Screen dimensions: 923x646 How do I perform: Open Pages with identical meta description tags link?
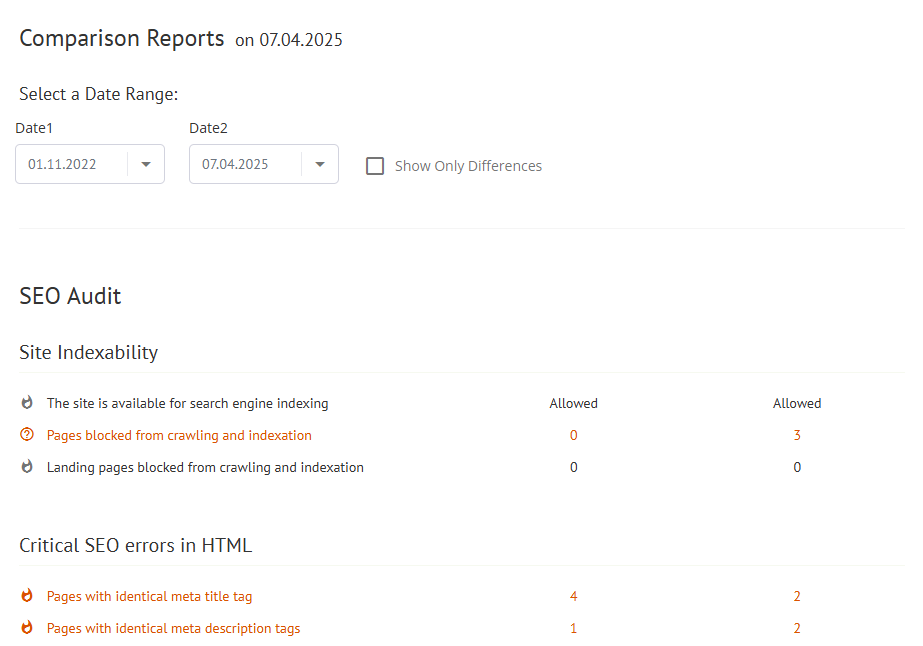(173, 628)
